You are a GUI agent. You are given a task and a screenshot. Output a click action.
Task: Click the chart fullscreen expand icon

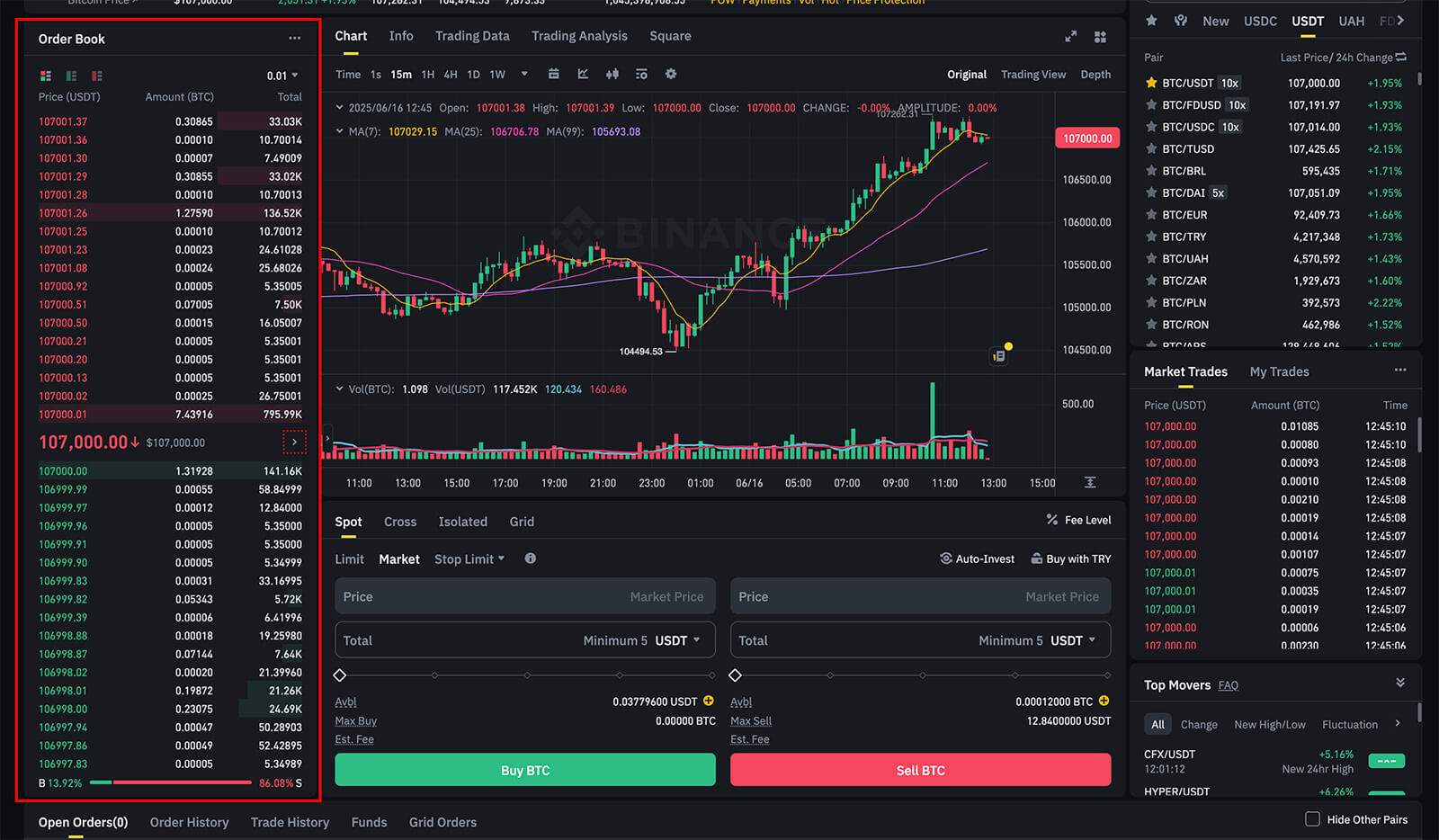coord(1070,37)
